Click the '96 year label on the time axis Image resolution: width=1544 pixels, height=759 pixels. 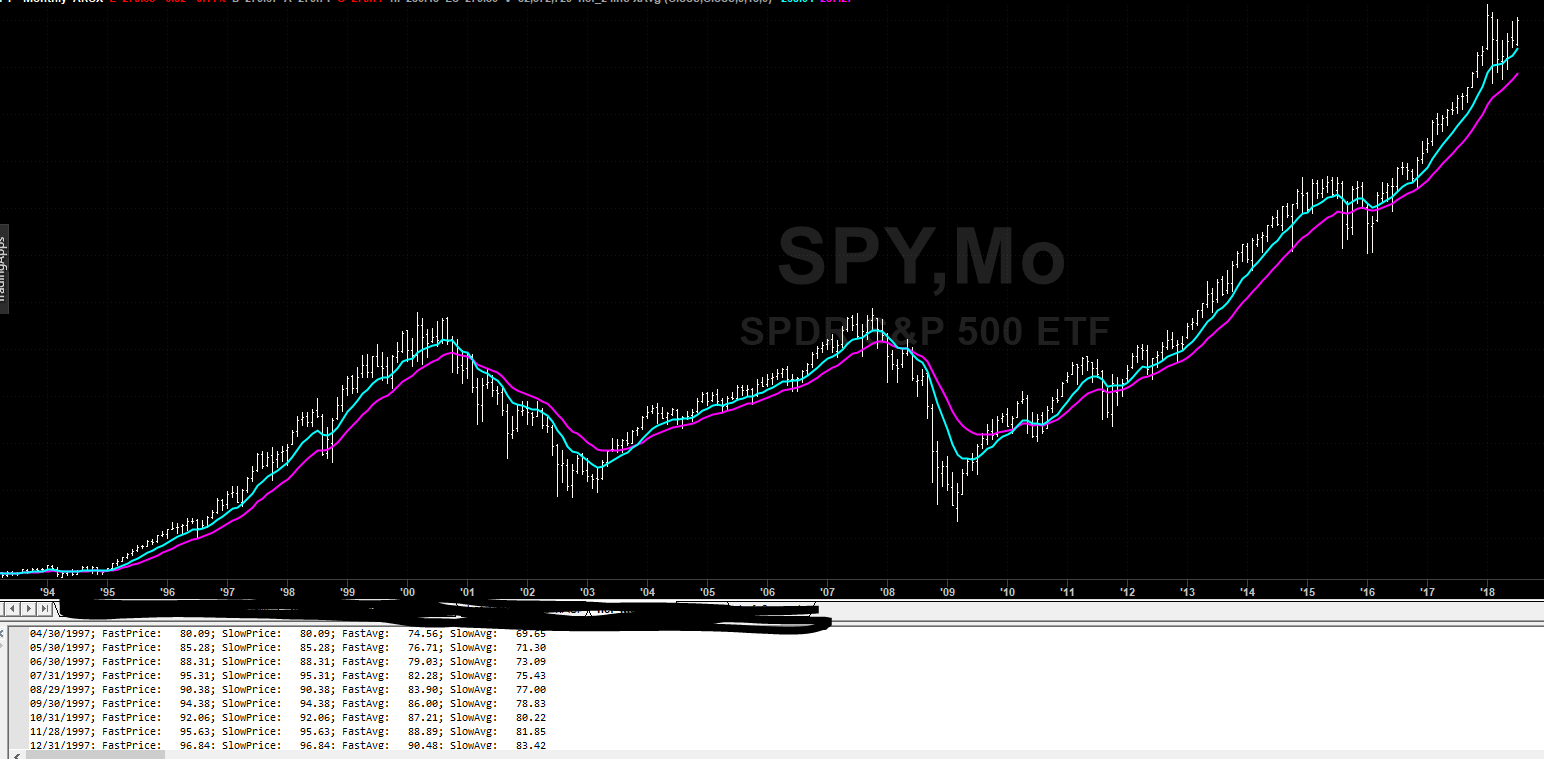tap(167, 591)
